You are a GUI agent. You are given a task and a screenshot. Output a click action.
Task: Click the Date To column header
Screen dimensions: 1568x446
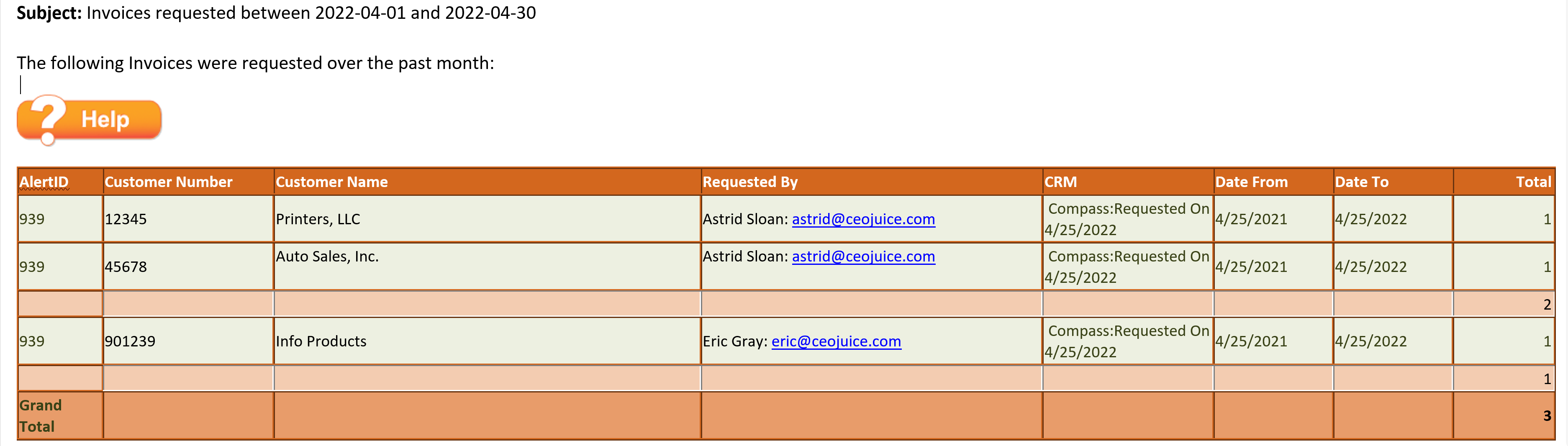(x=1362, y=182)
